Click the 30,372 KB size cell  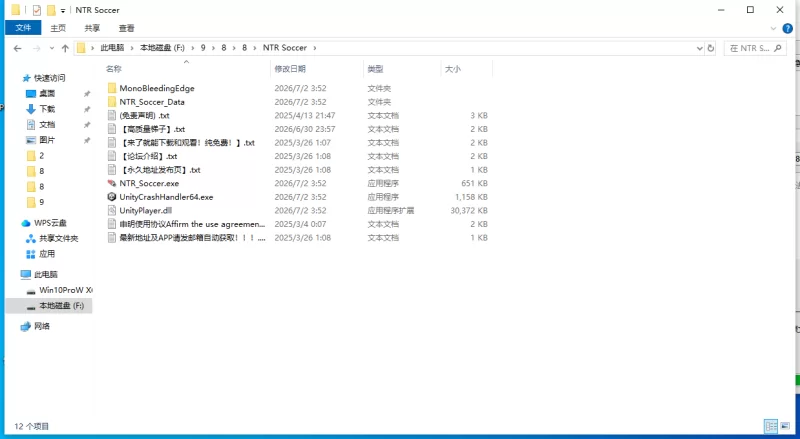[x=469, y=210]
